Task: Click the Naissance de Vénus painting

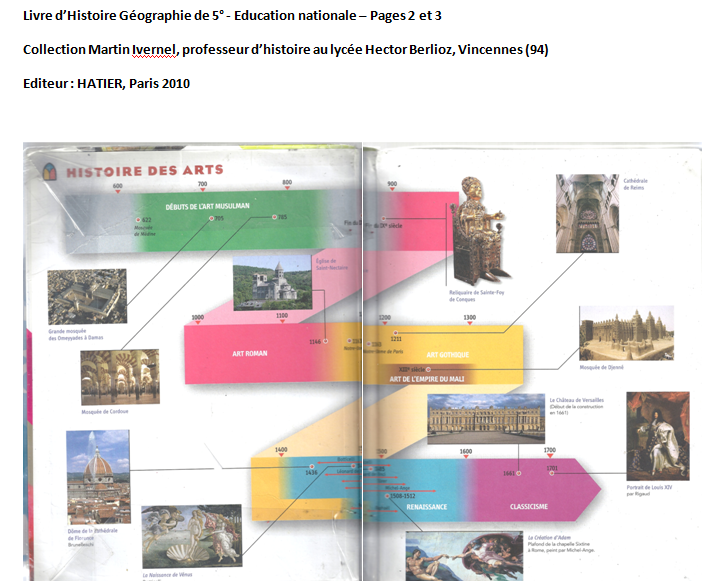Action: pyautogui.click(x=191, y=536)
